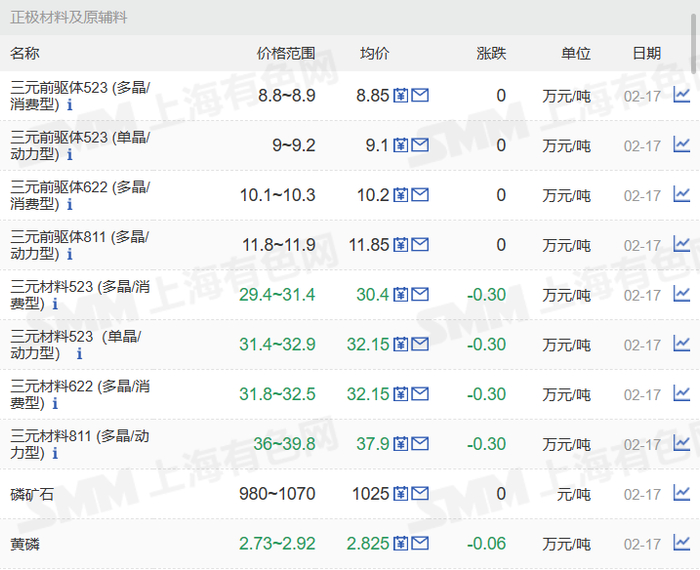Viewport: 700px width, 570px height.
Task: Click email icon next to 11.85 average
Action: (x=420, y=245)
